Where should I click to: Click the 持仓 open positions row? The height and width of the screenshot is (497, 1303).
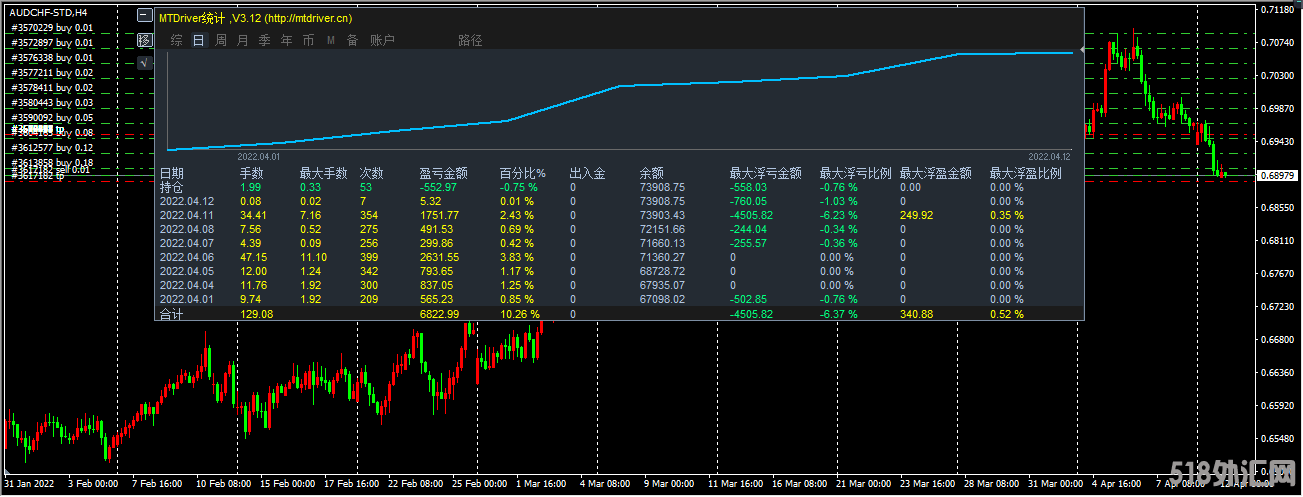click(172, 187)
